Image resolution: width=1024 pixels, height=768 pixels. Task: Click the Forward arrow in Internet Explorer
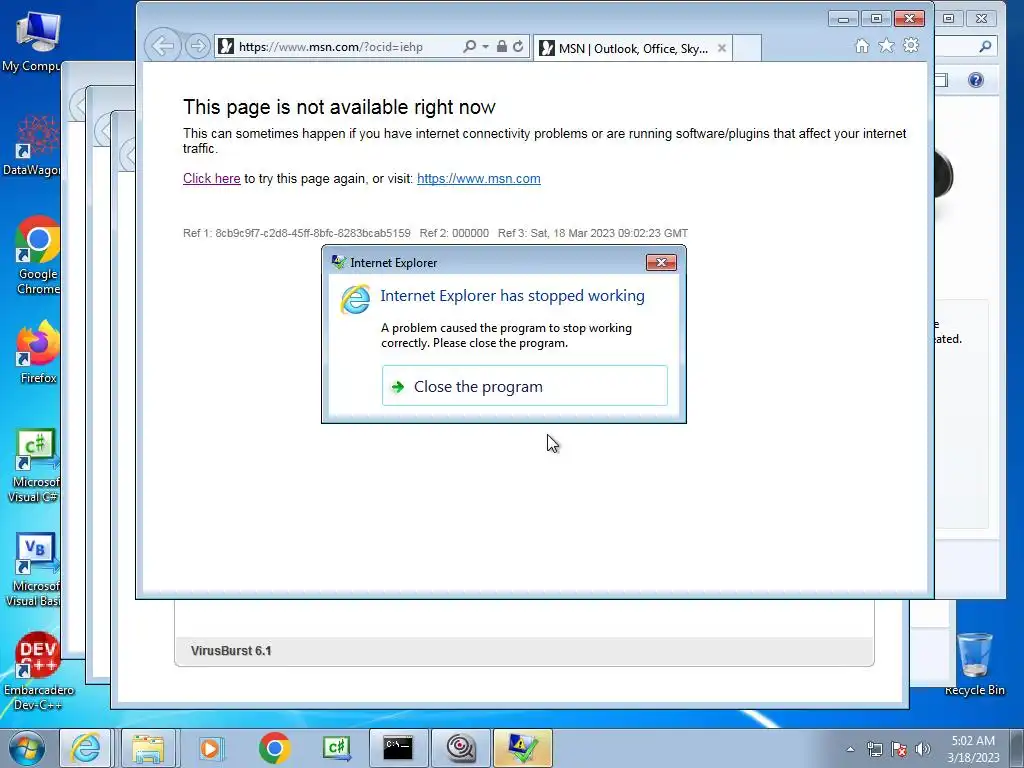(x=197, y=46)
